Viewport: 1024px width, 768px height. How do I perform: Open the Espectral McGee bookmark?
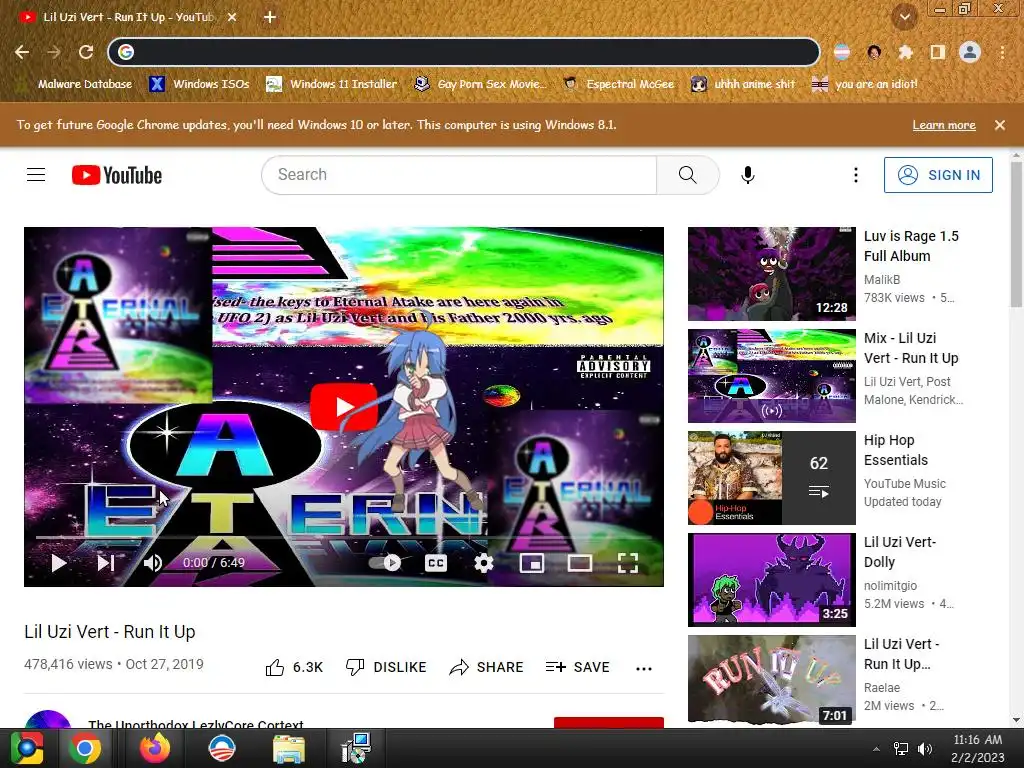pos(619,84)
